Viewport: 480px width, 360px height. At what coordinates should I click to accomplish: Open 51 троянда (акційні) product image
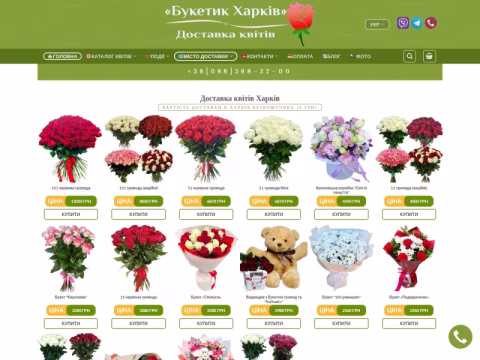pos(409,149)
